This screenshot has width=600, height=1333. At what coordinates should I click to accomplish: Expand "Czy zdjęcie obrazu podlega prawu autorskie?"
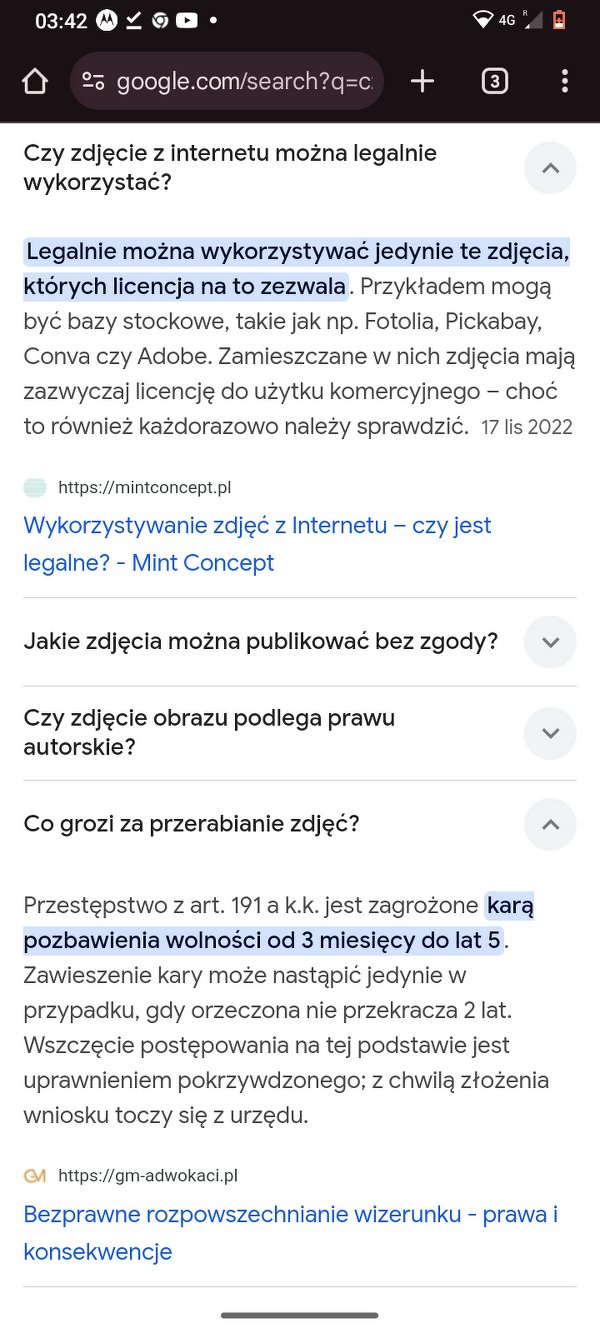point(550,733)
